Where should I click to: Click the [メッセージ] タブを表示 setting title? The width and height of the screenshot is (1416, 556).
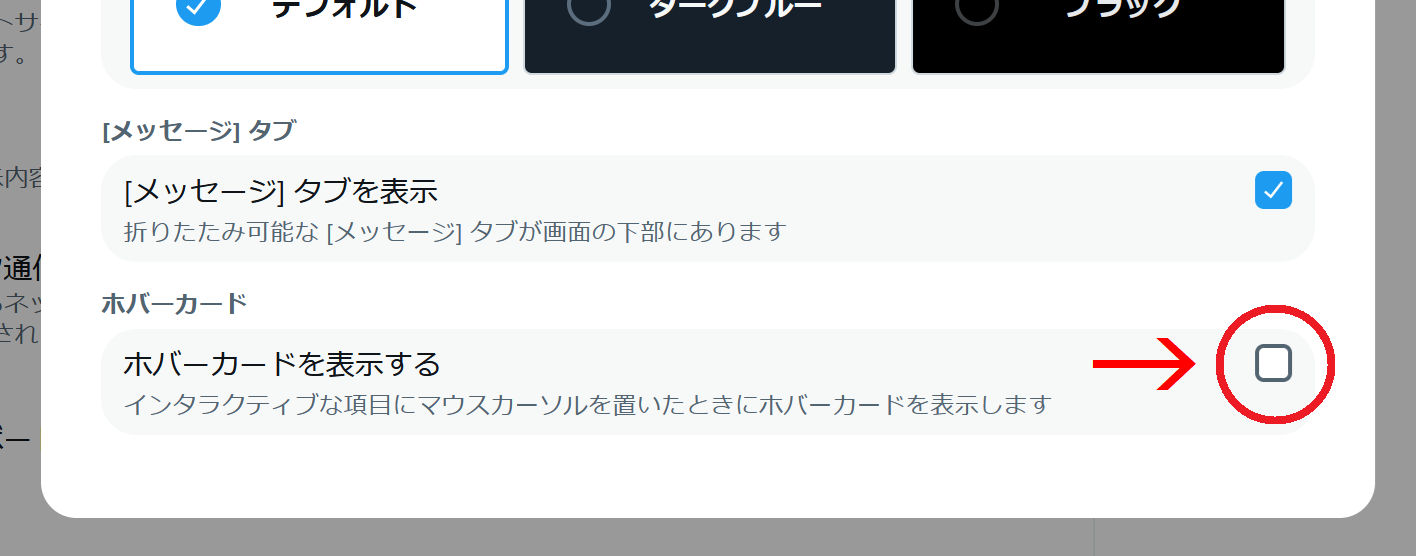pyautogui.click(x=281, y=190)
